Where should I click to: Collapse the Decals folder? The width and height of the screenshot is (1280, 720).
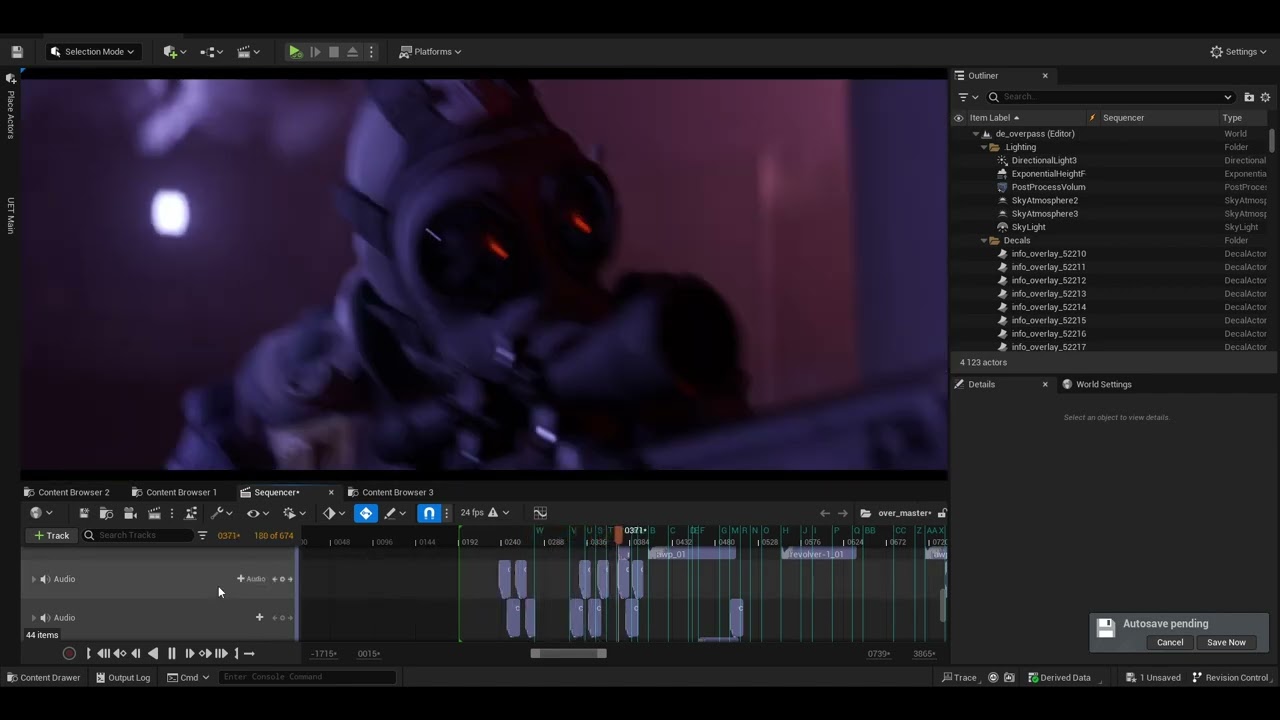click(984, 241)
